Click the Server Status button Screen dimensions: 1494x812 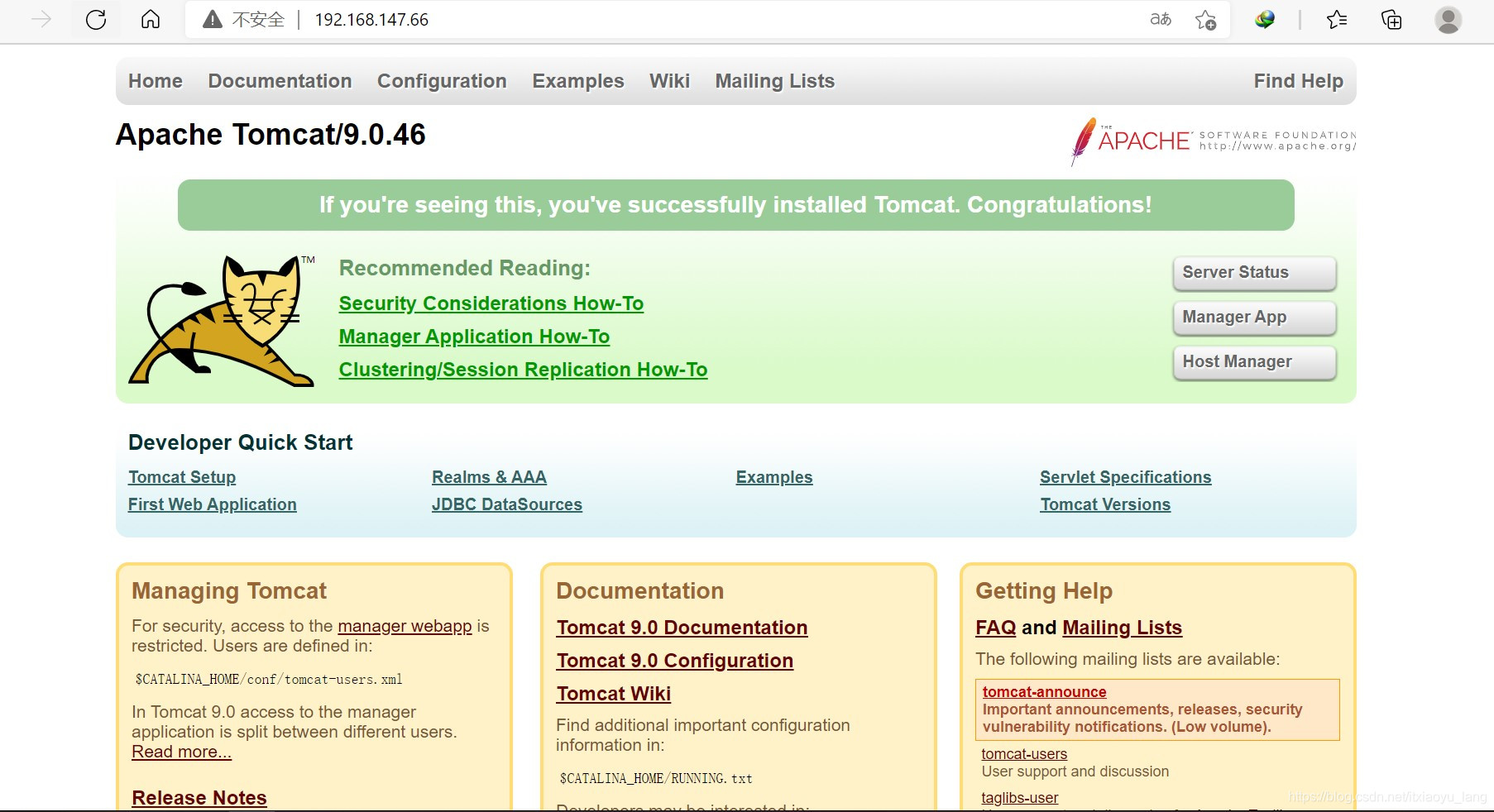coord(1255,273)
